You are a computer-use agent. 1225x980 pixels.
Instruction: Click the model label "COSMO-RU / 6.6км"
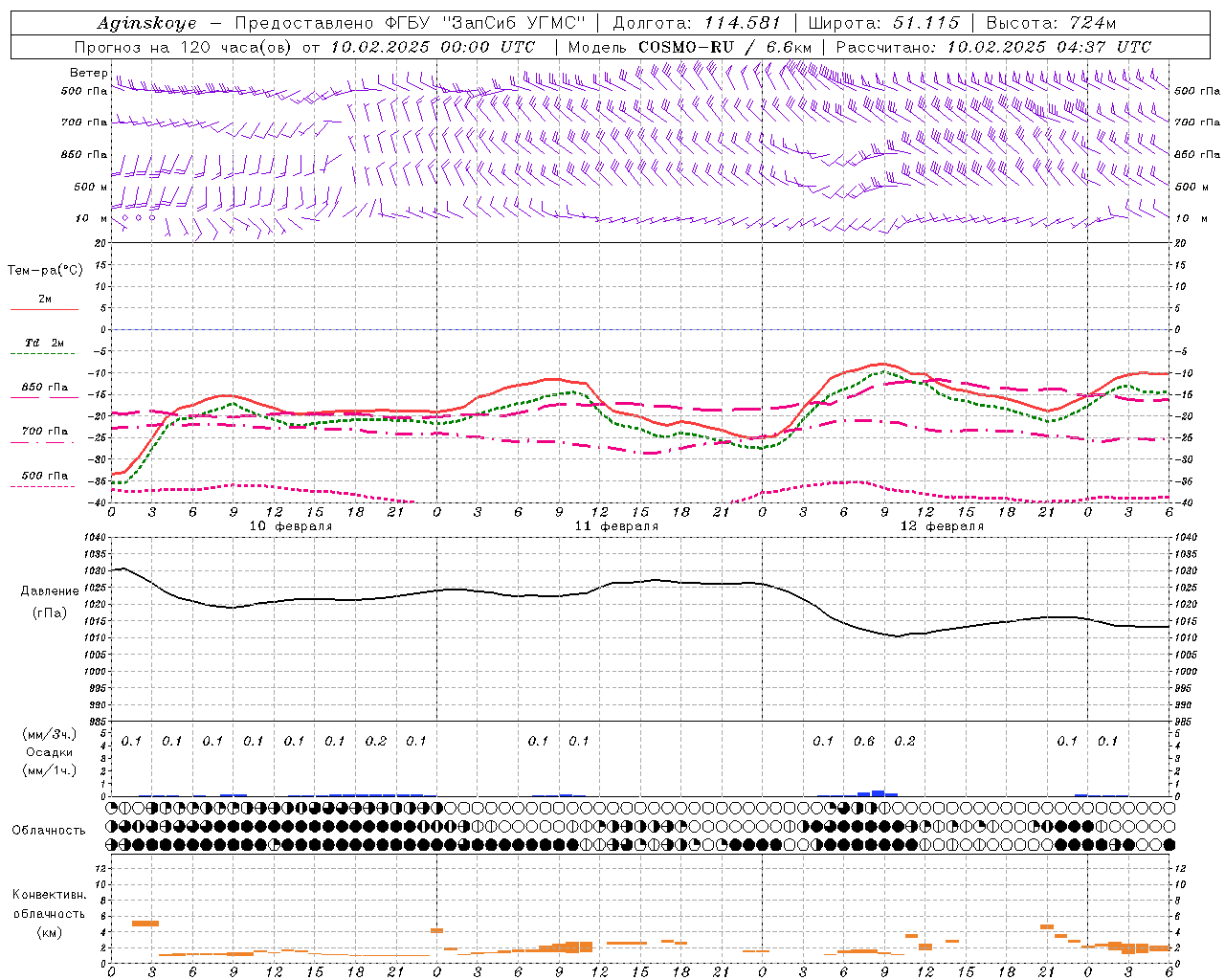point(724,47)
